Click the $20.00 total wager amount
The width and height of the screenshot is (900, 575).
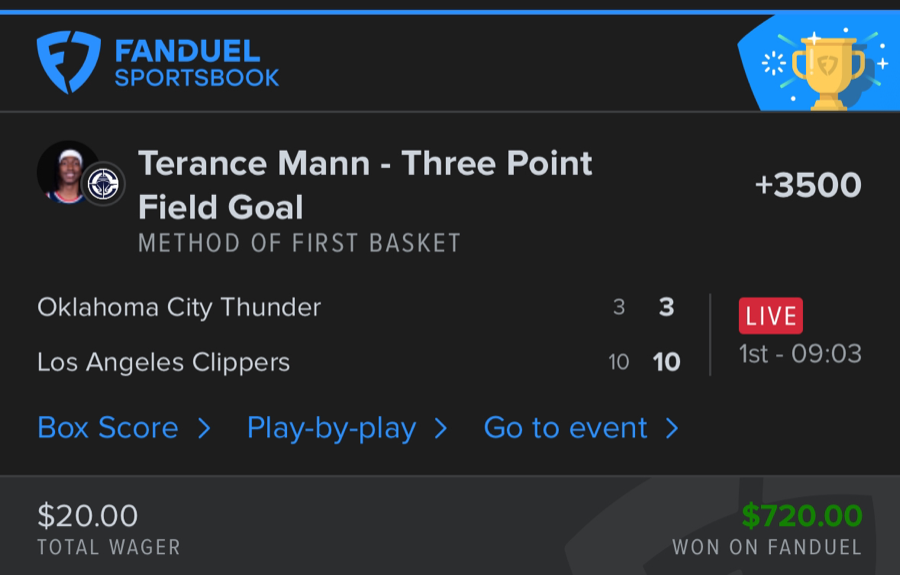pyautogui.click(x=88, y=516)
